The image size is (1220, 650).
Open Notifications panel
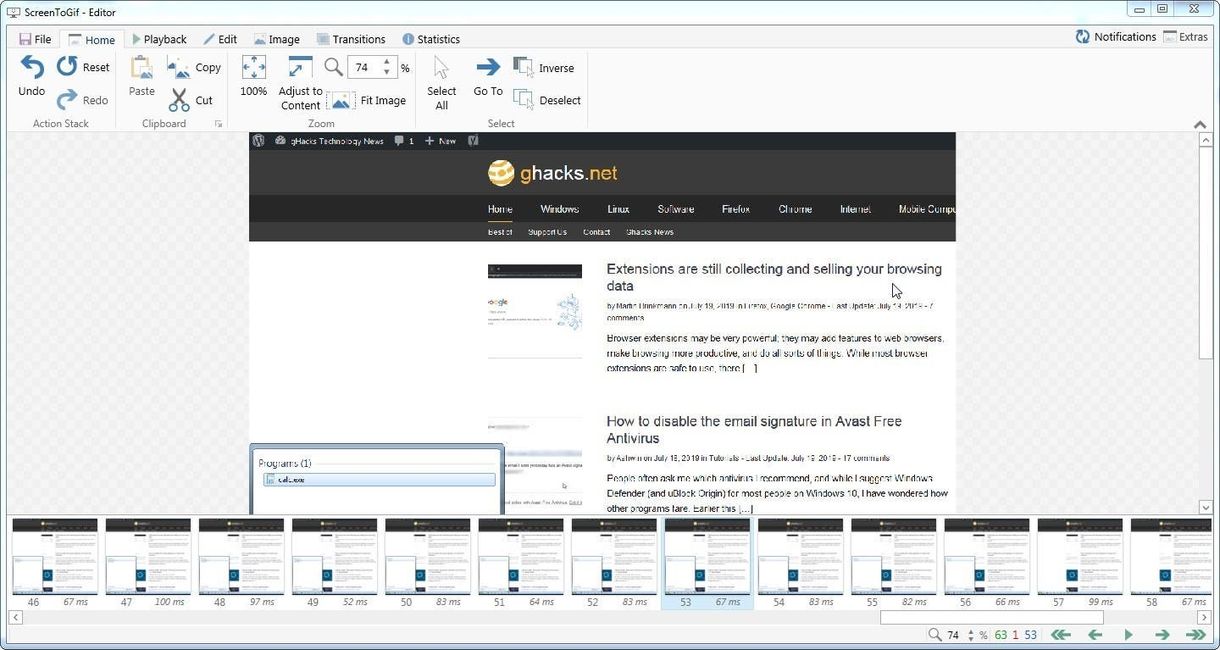pos(1116,37)
